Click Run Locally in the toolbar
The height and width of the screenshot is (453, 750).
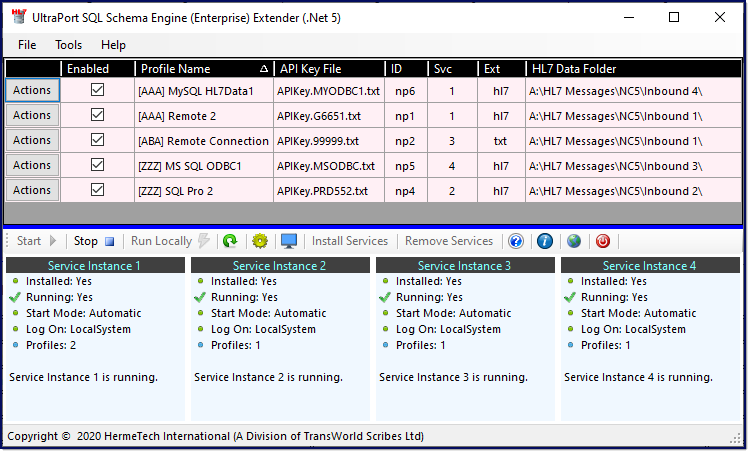[x=170, y=241]
